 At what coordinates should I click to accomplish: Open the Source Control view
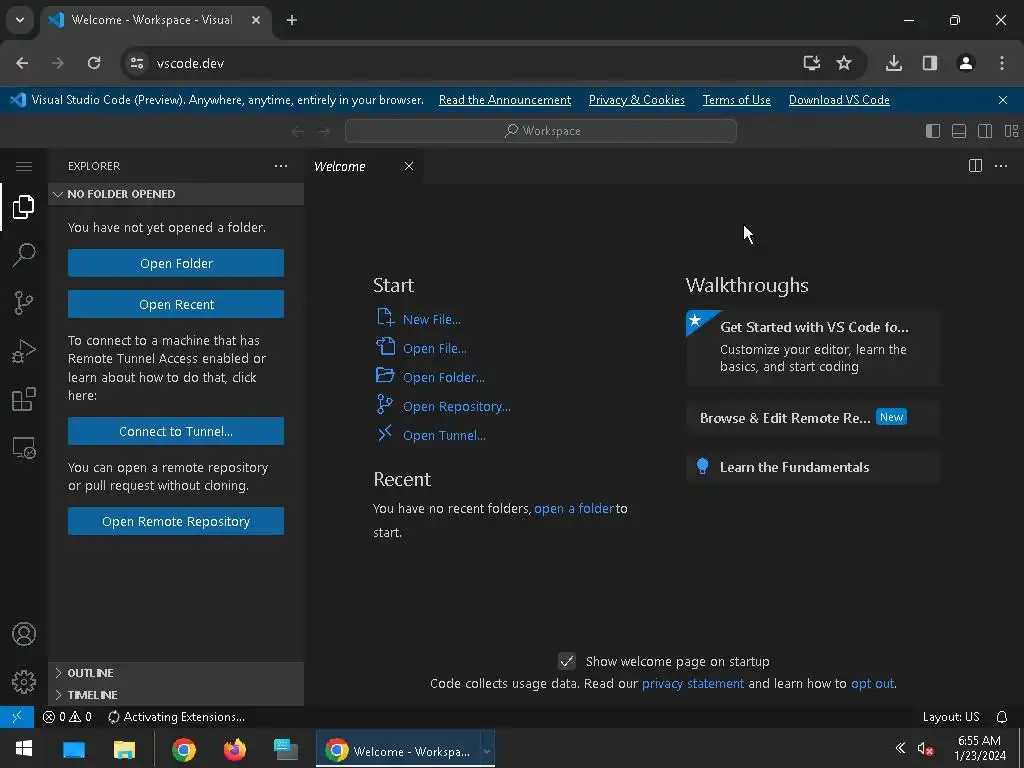click(24, 303)
